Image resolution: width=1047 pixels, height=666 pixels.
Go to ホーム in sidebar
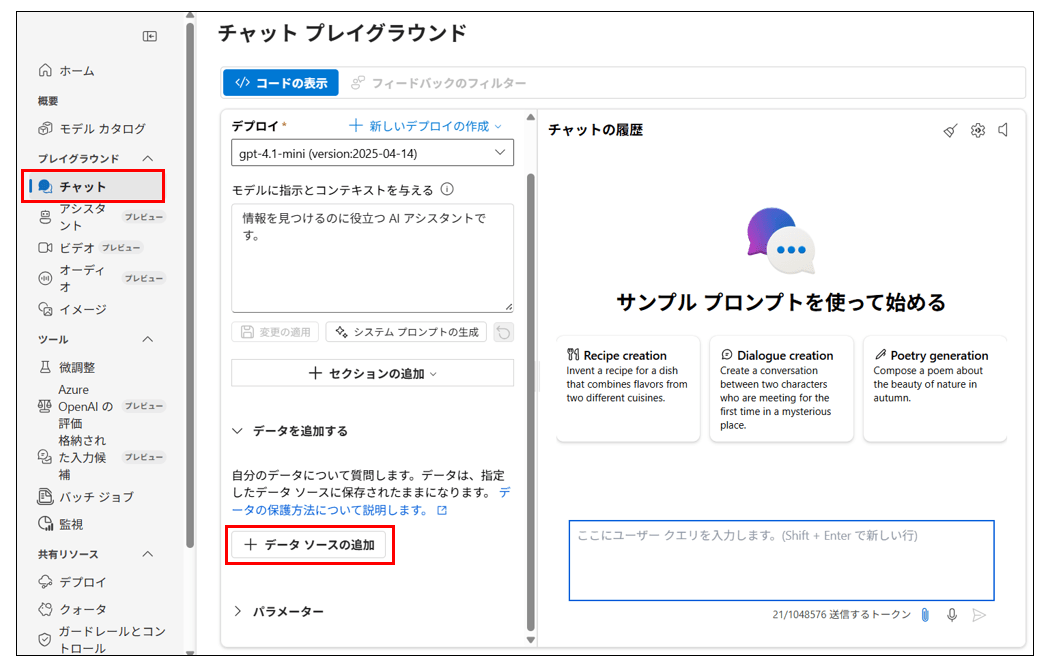76,70
